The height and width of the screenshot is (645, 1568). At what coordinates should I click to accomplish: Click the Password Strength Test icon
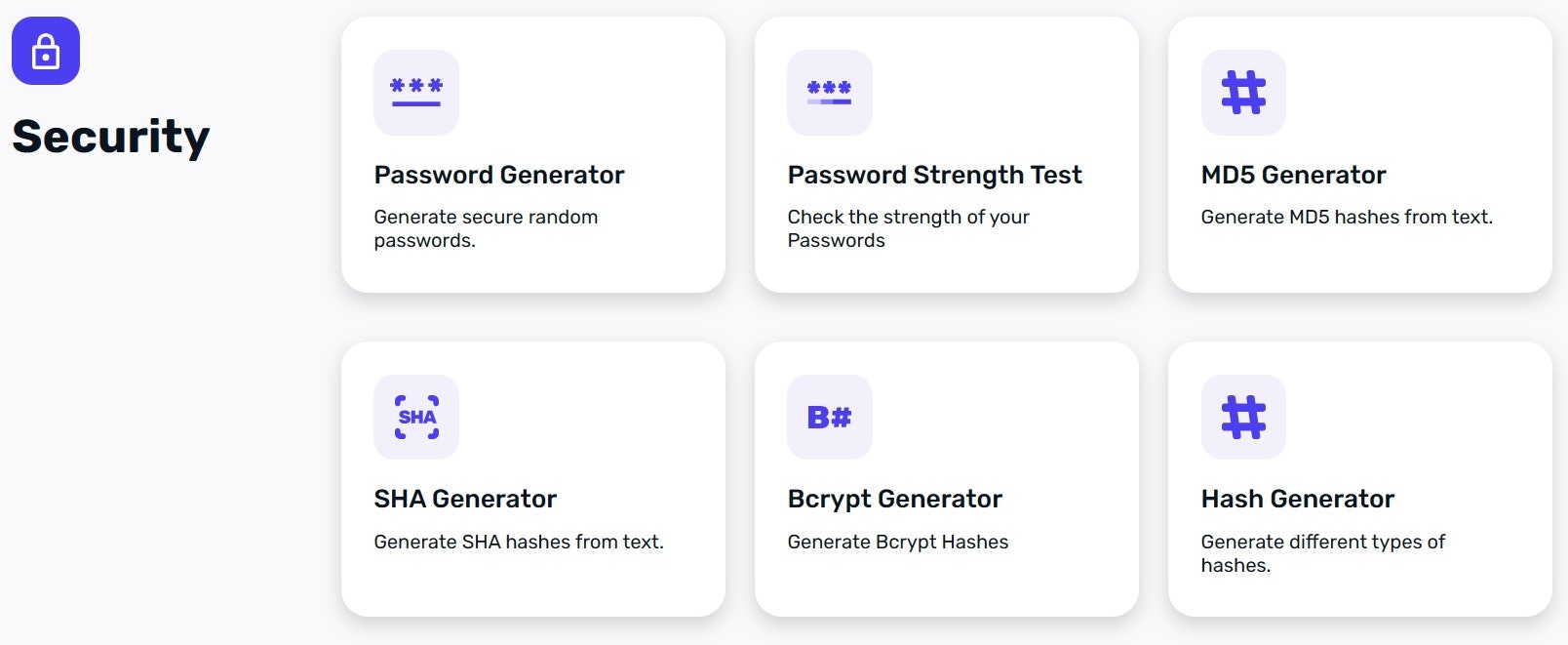point(830,93)
